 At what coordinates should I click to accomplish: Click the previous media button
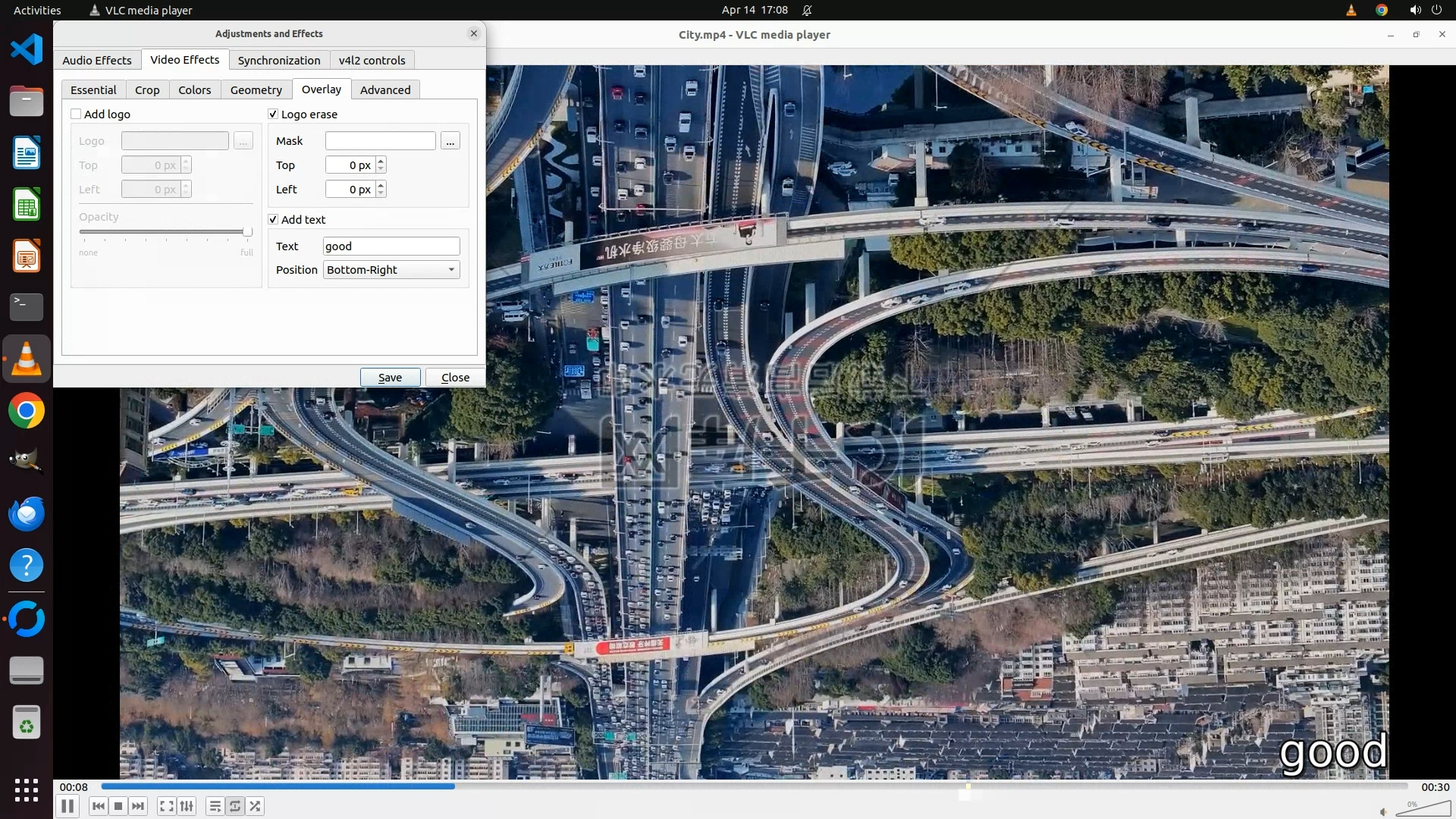click(98, 806)
